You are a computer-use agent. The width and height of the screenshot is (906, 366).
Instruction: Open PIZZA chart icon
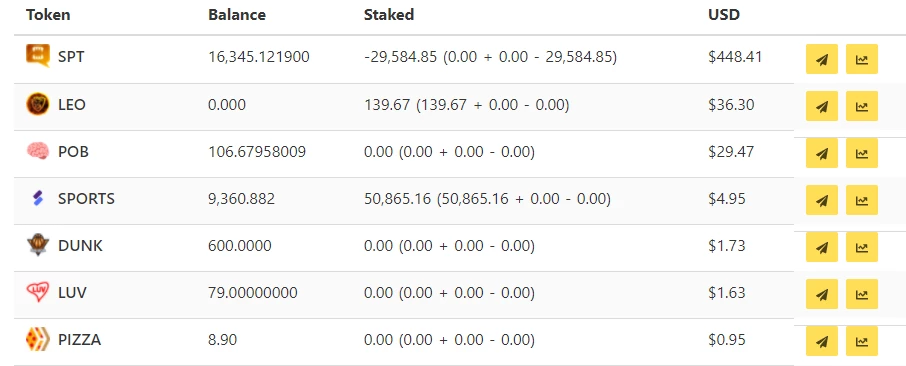[862, 341]
